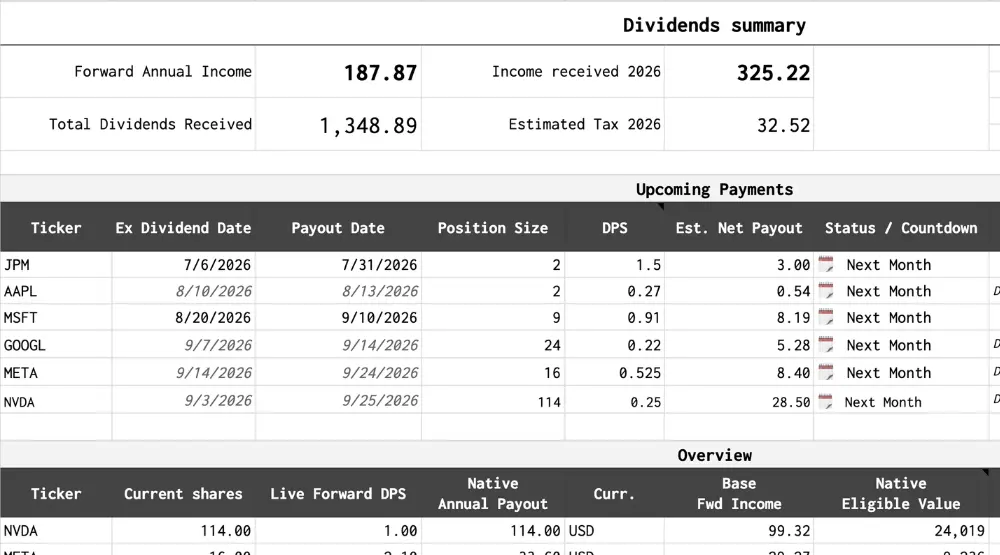Viewport: 1000px width, 555px height.
Task: Click the Current shares column header
Action: tap(183, 493)
